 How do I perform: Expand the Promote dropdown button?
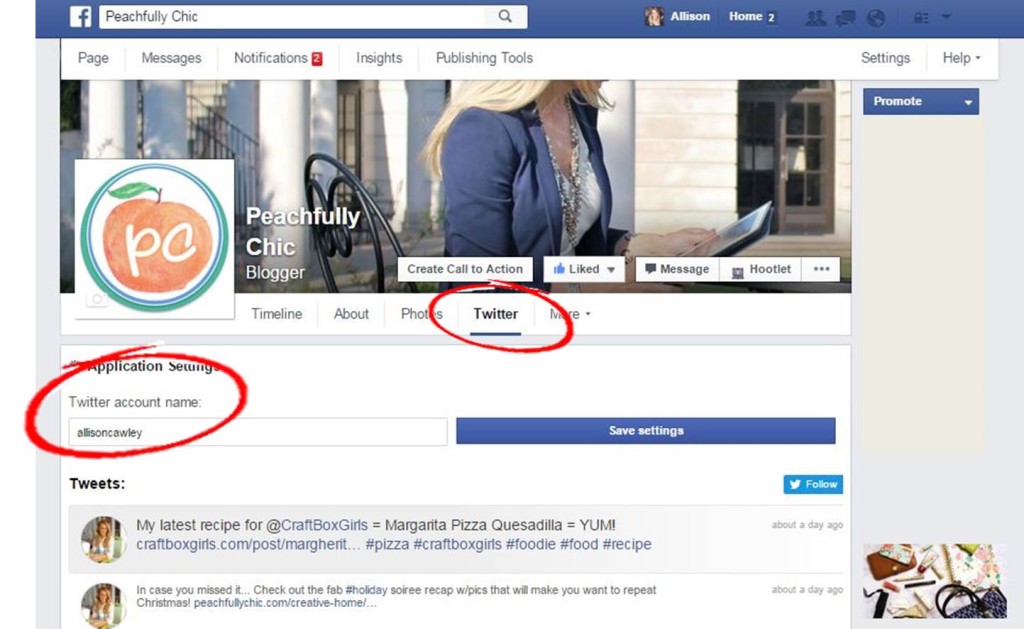[x=921, y=102]
